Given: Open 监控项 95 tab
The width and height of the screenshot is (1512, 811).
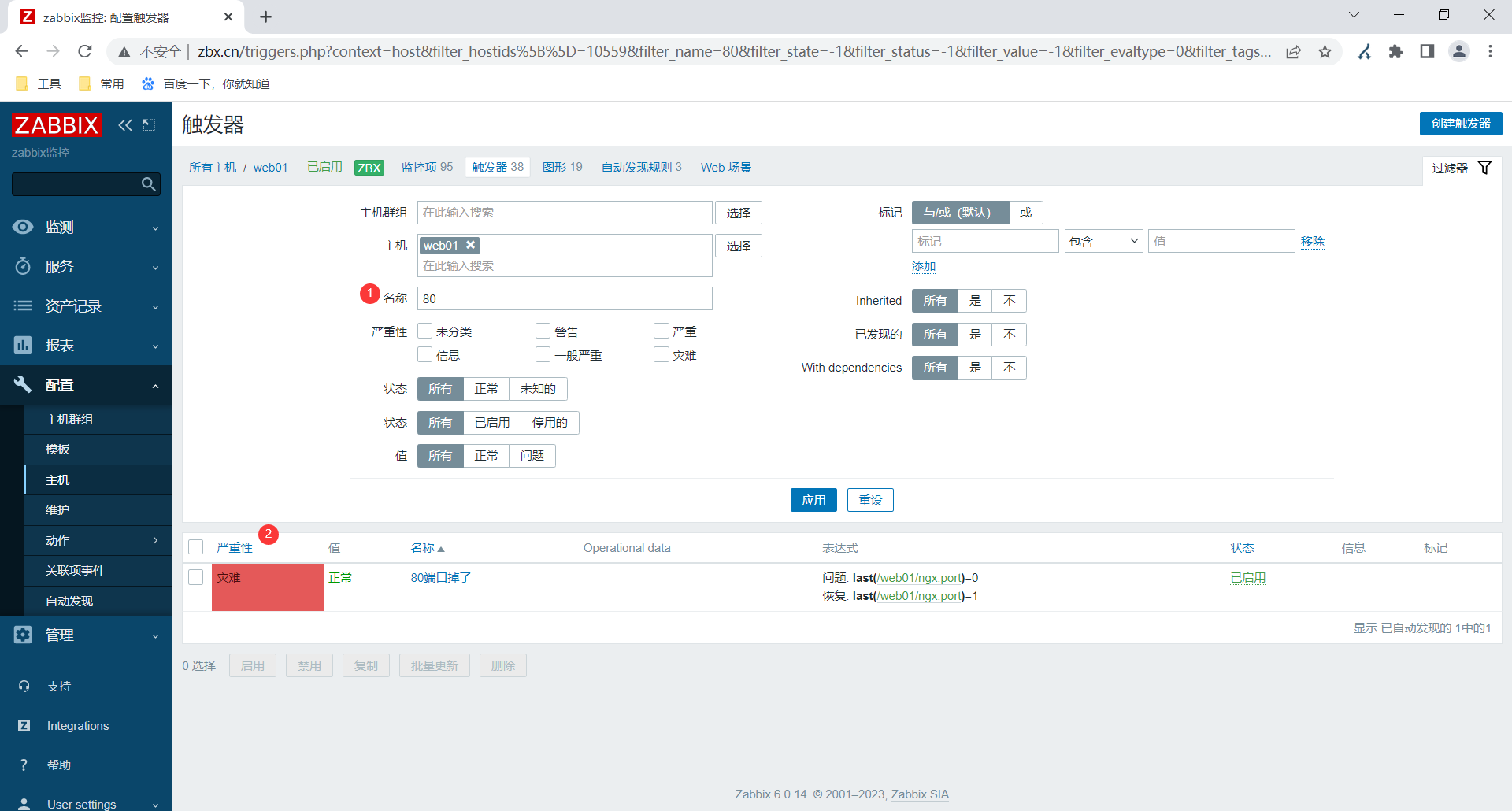Looking at the screenshot, I should point(427,167).
